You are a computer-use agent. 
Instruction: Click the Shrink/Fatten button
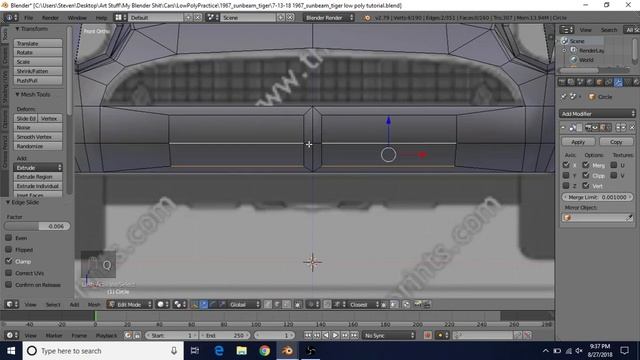pos(38,71)
